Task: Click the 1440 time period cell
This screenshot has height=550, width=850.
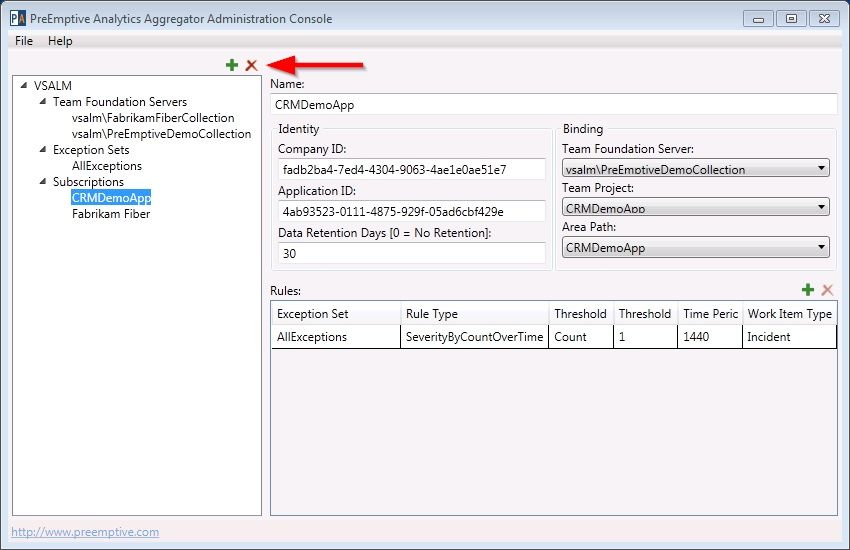Action: 710,337
